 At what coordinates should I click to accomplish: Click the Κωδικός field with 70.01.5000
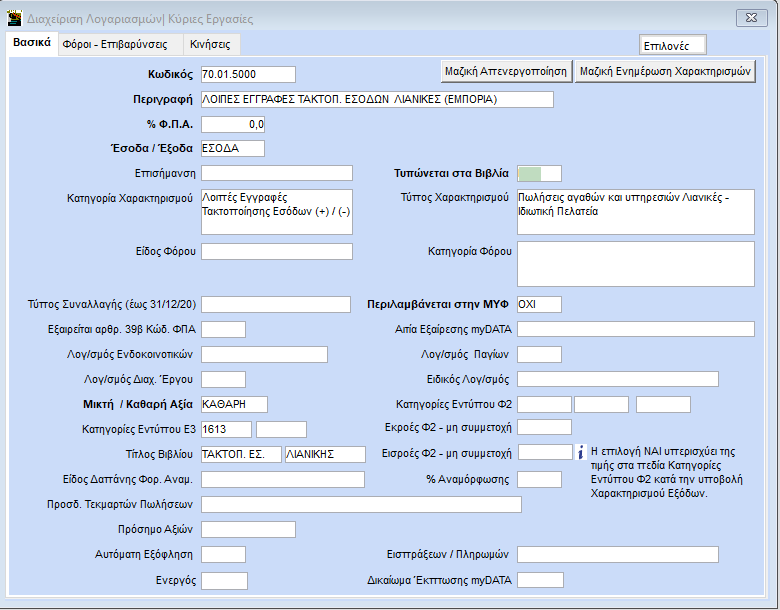[x=248, y=75]
